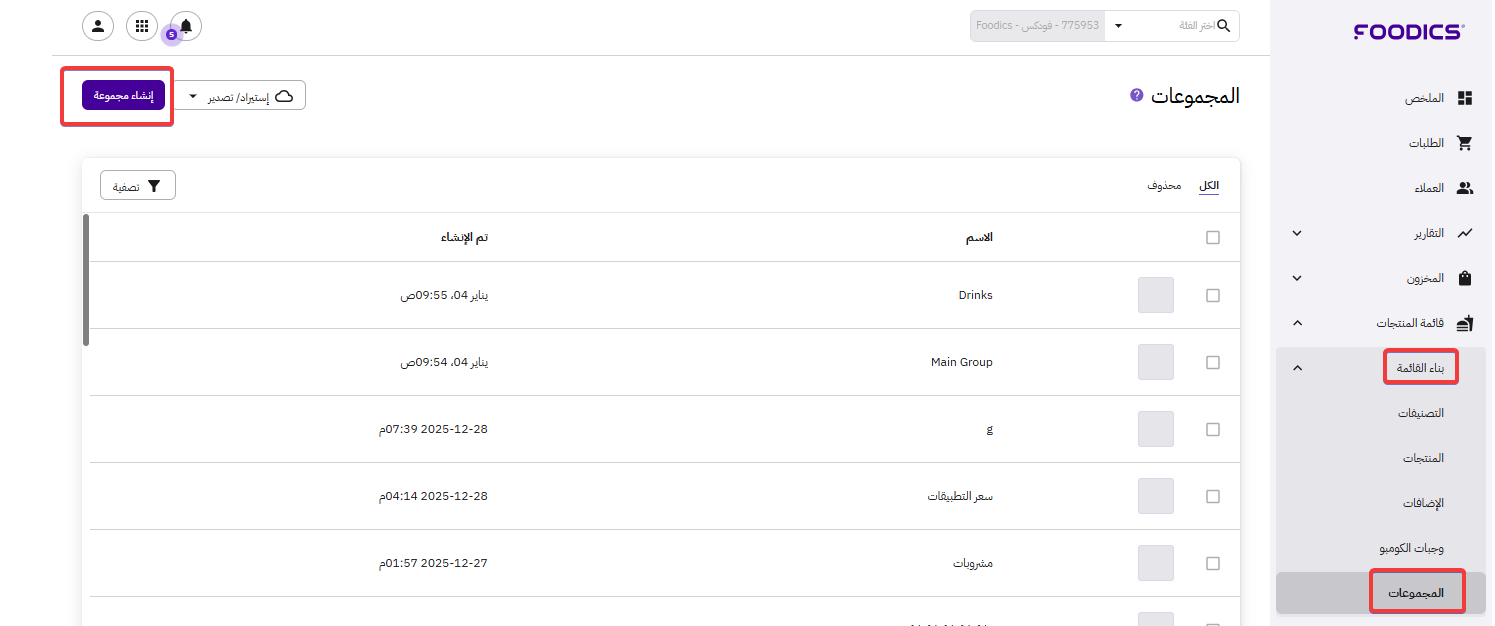
Task: Click the purple help question mark icon
Action: tap(1136, 95)
